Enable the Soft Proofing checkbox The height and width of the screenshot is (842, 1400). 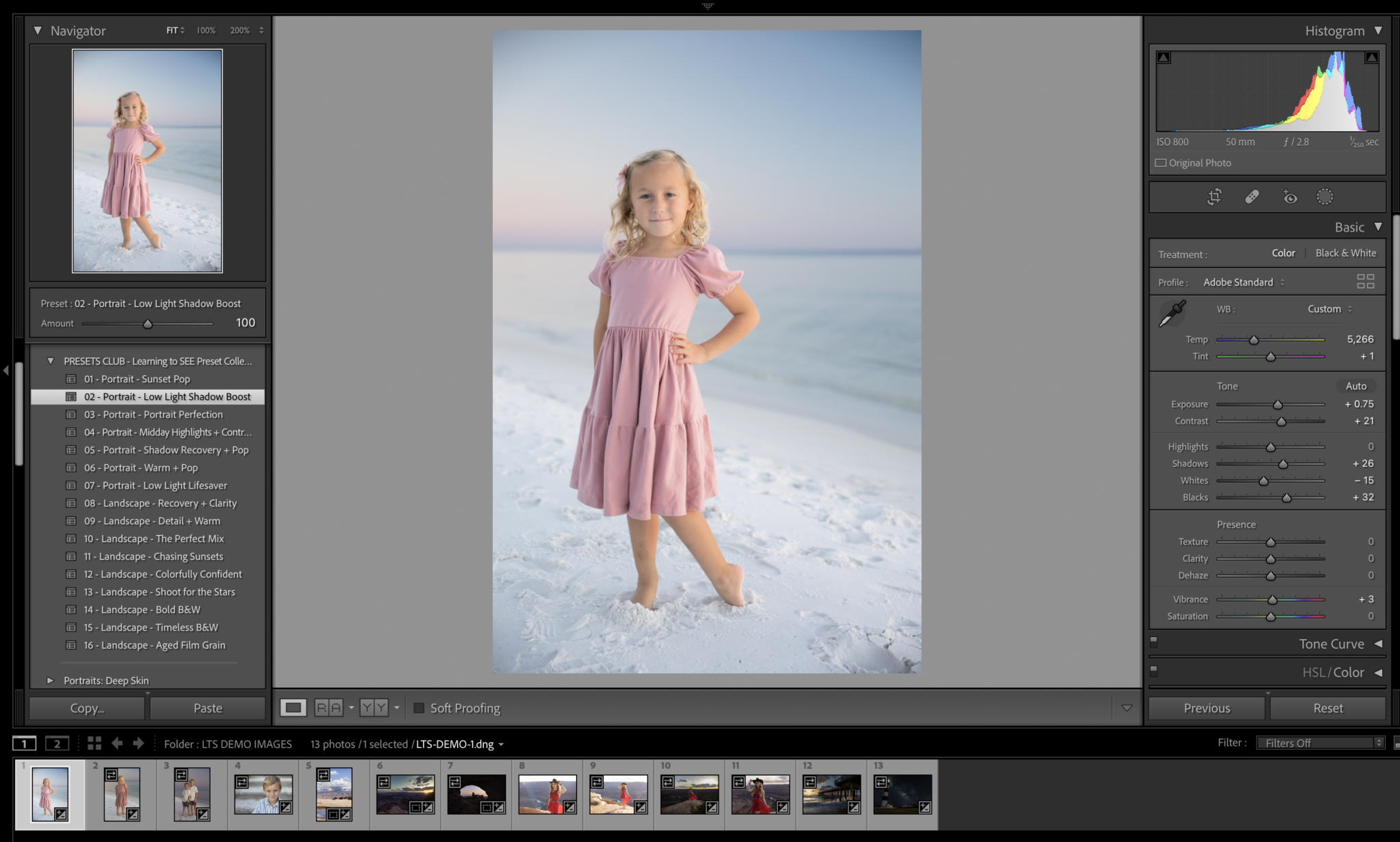point(419,708)
